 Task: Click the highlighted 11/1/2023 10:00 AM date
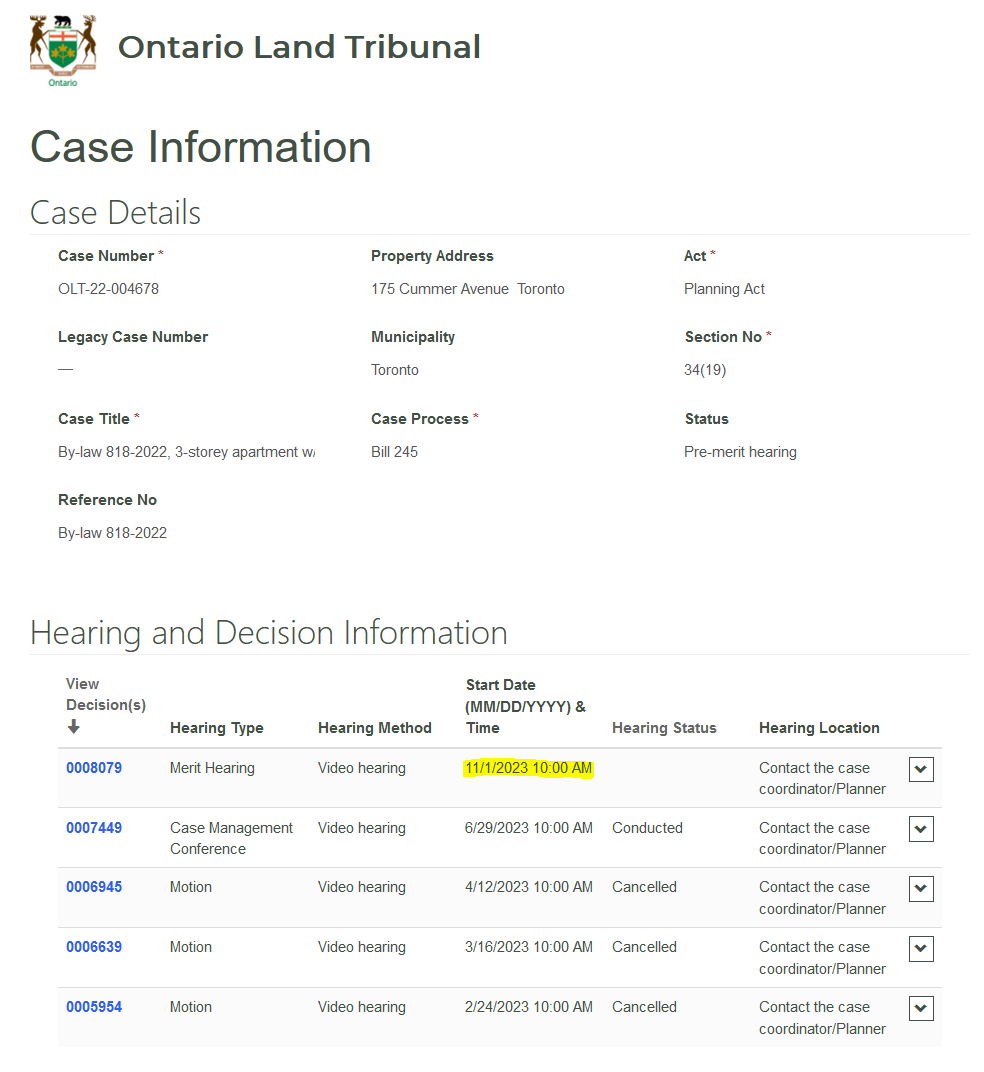point(528,768)
